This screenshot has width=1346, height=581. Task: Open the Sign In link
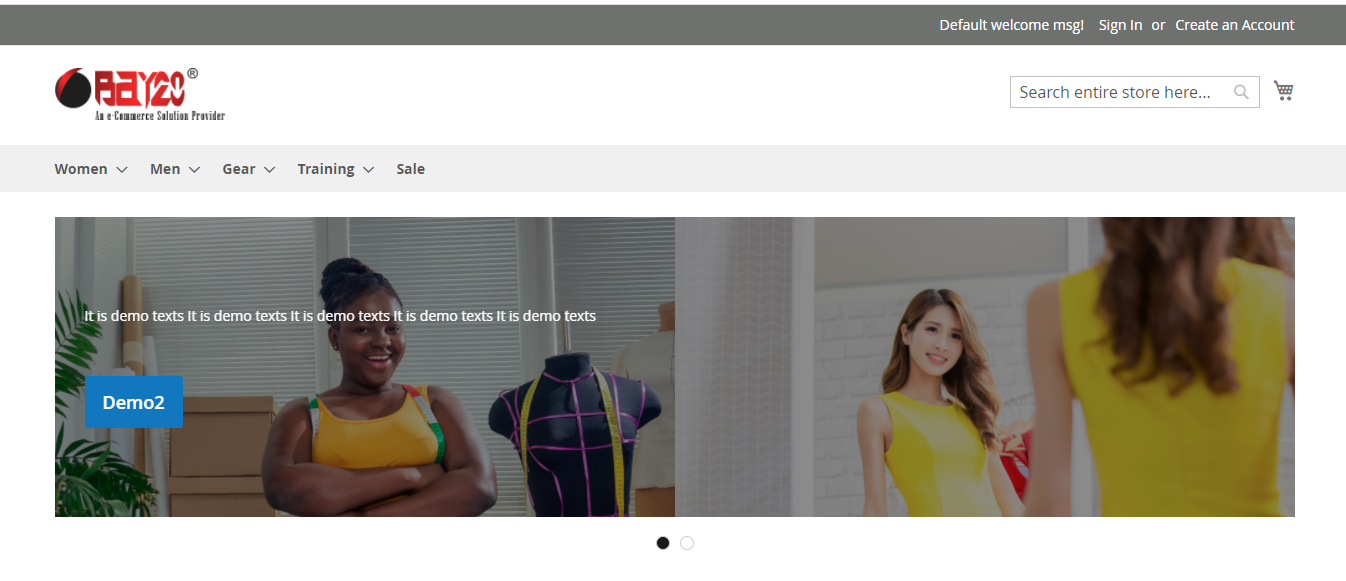point(1120,25)
